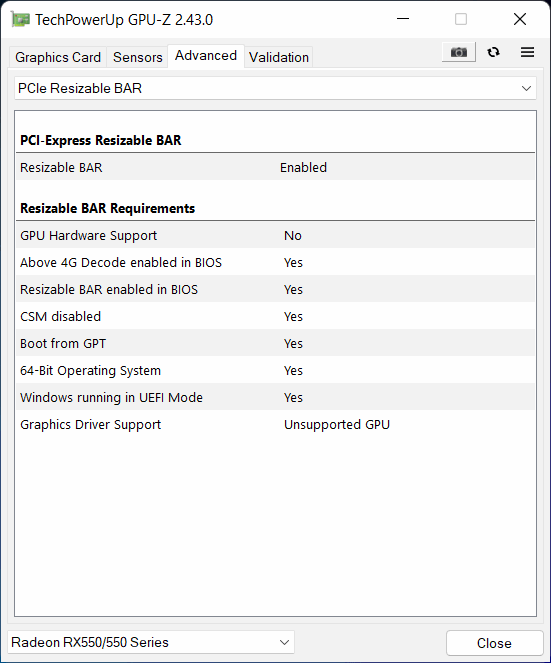Viewport: 551px width, 663px height.
Task: Click the chevron arrow of the GPU selector
Action: point(285,643)
